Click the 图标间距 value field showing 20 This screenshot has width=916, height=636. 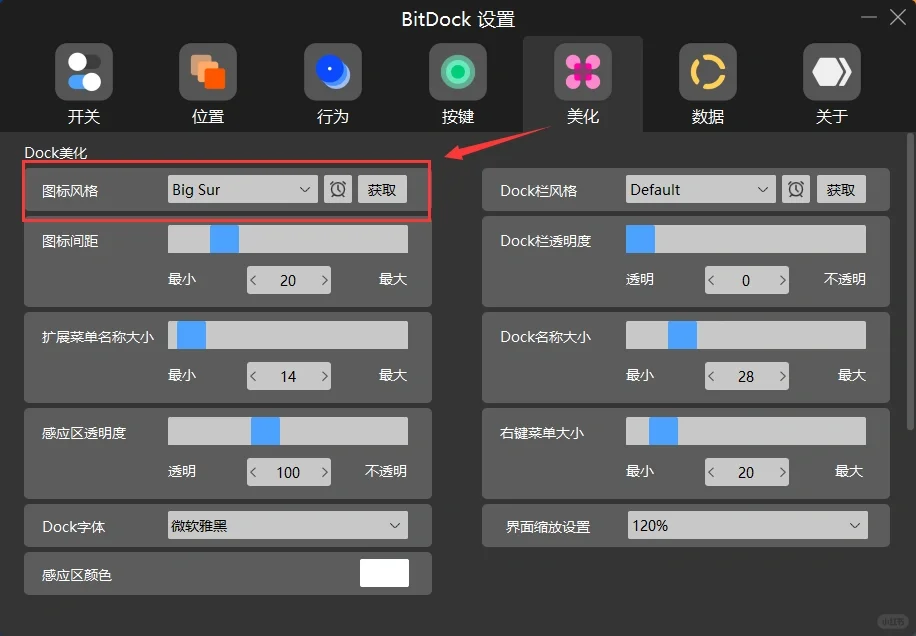[289, 280]
